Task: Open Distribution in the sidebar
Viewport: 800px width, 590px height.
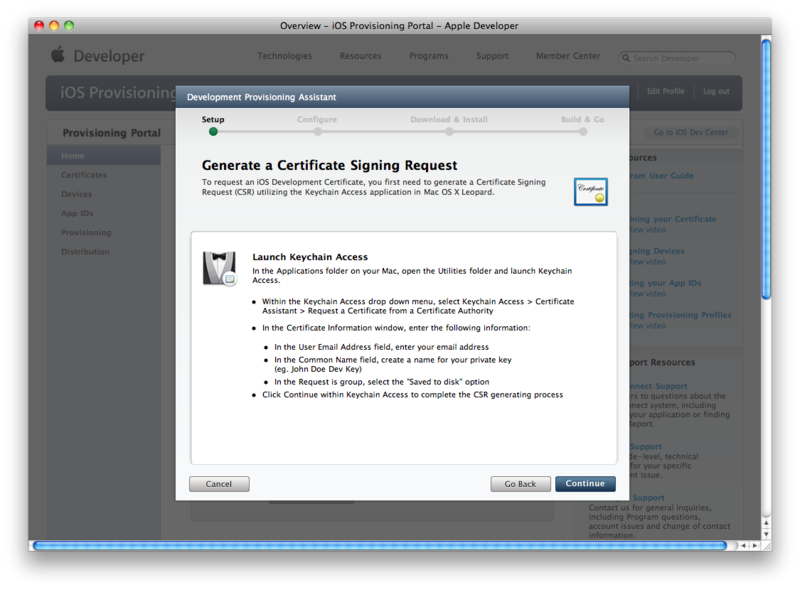Action: point(85,252)
